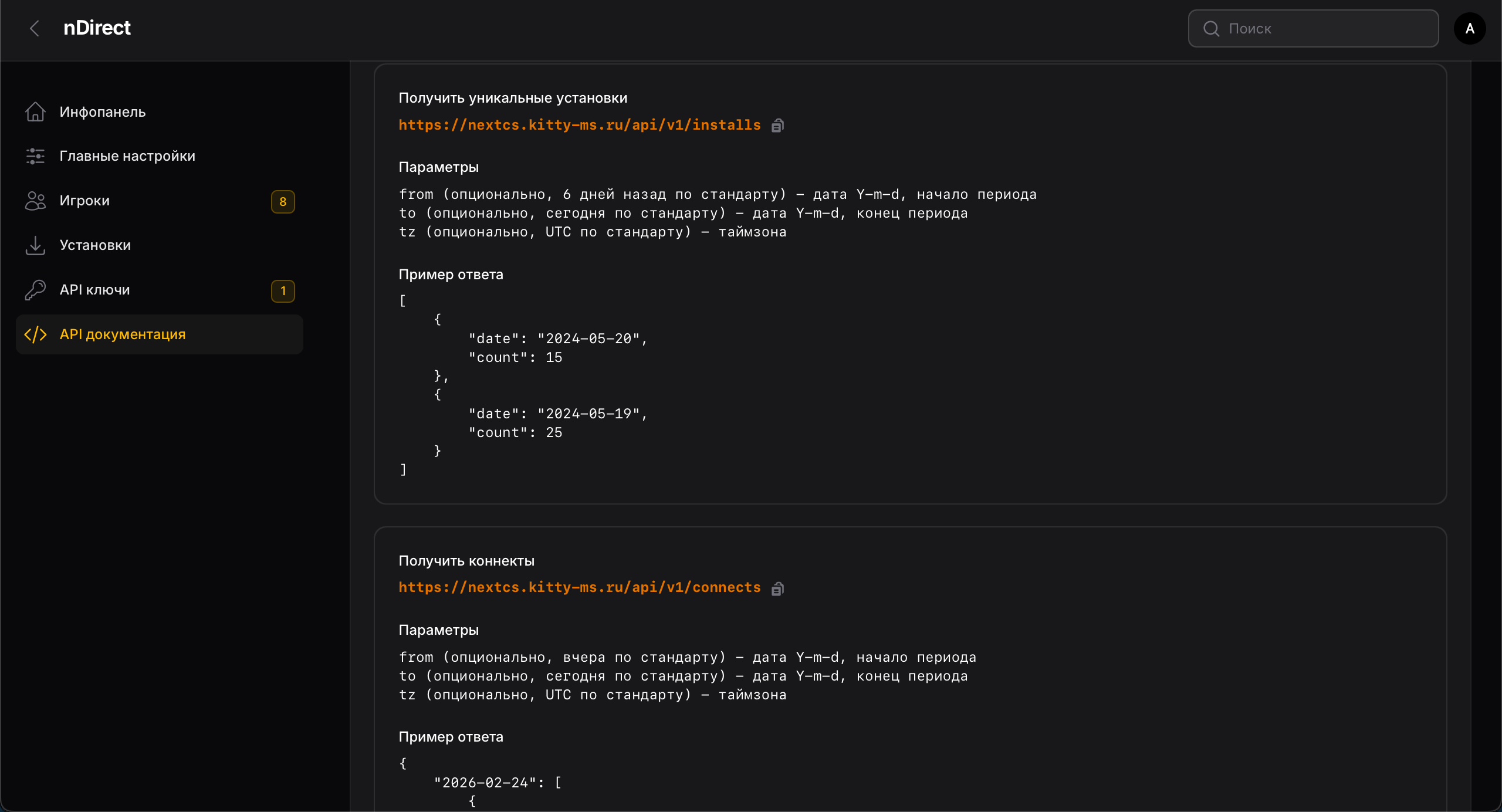Open the API ключи page
The height and width of the screenshot is (812, 1502).
coord(95,290)
